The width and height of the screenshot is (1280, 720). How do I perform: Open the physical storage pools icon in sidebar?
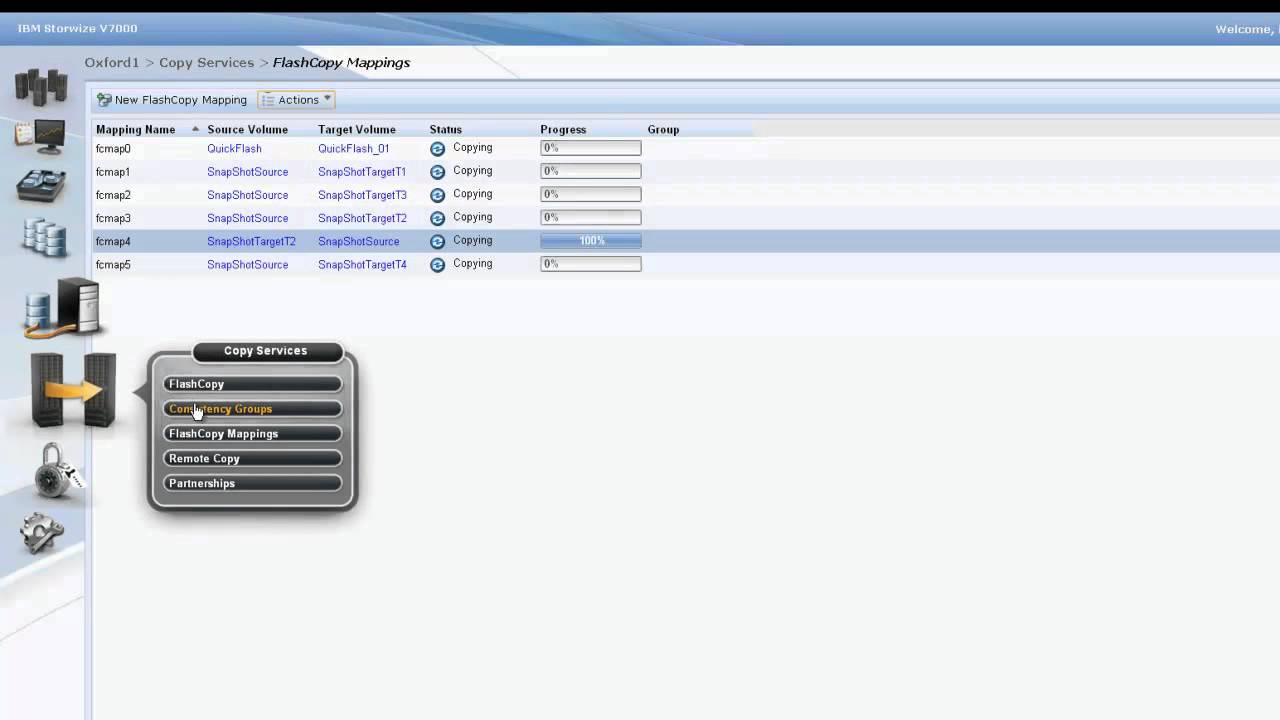tap(41, 186)
